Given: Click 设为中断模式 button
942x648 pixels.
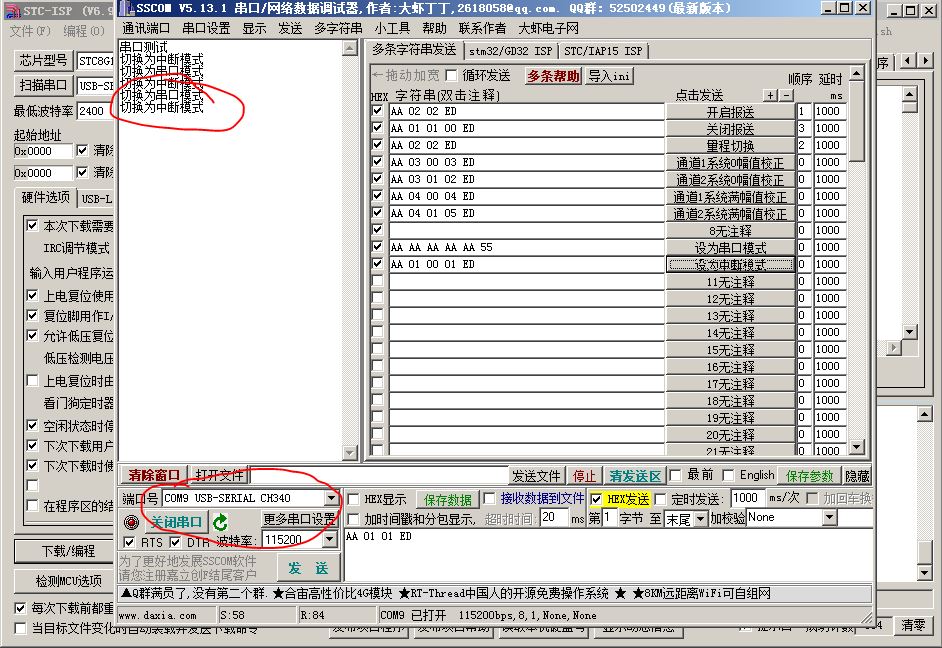Looking at the screenshot, I should pyautogui.click(x=730, y=264).
